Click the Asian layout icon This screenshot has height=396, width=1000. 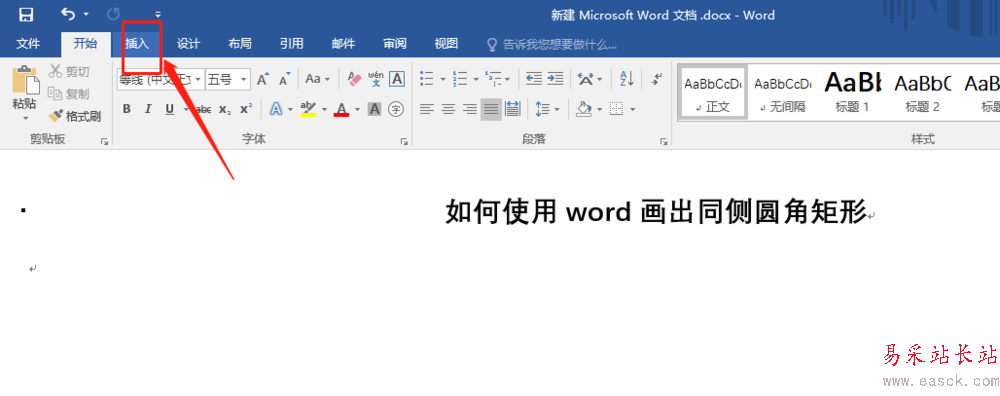(585, 79)
